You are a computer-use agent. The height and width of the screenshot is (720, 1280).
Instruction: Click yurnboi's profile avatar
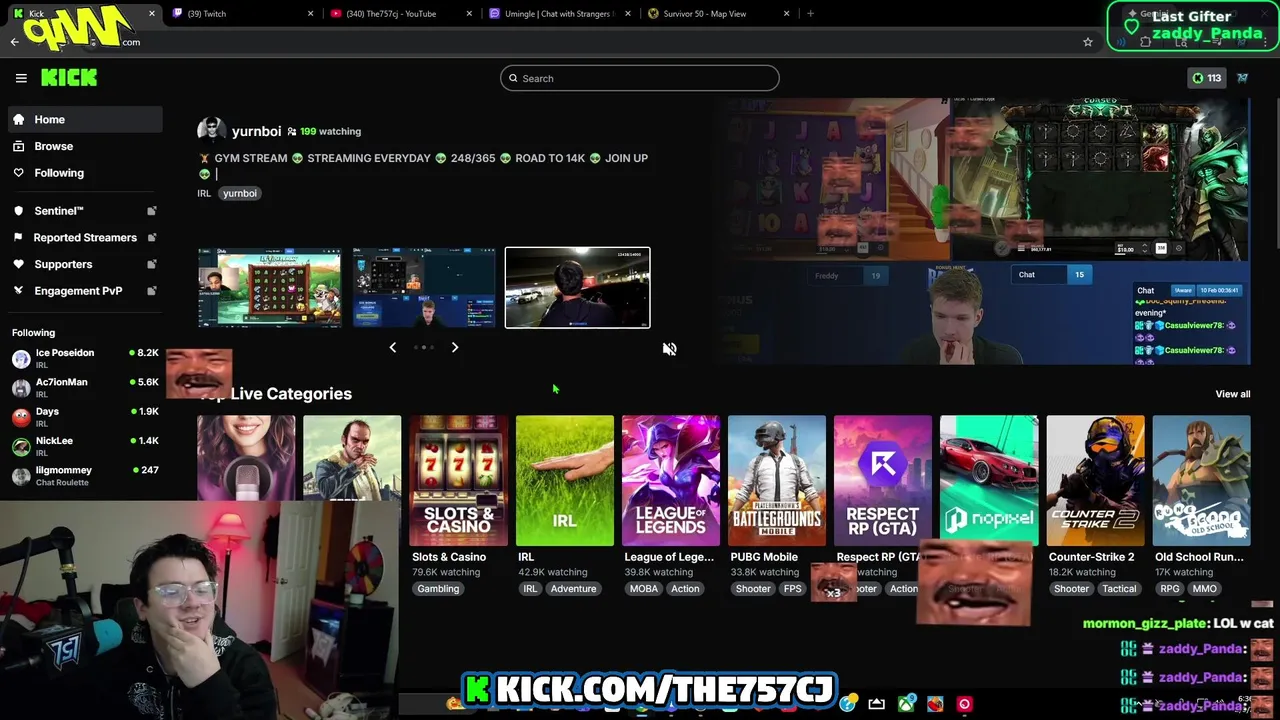click(x=211, y=130)
